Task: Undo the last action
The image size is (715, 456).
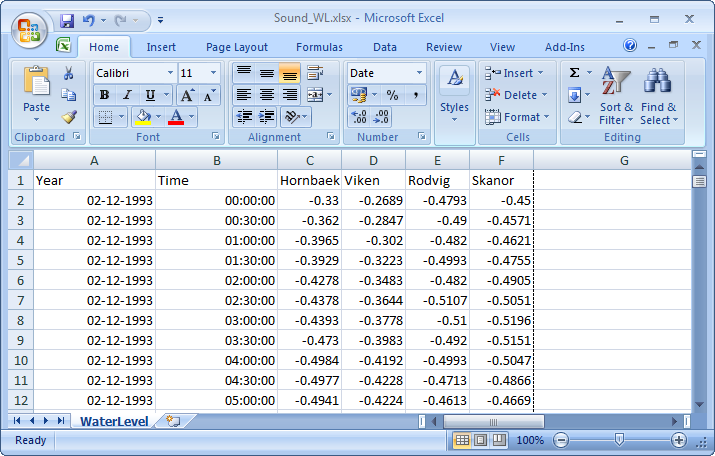Action: click(x=88, y=21)
